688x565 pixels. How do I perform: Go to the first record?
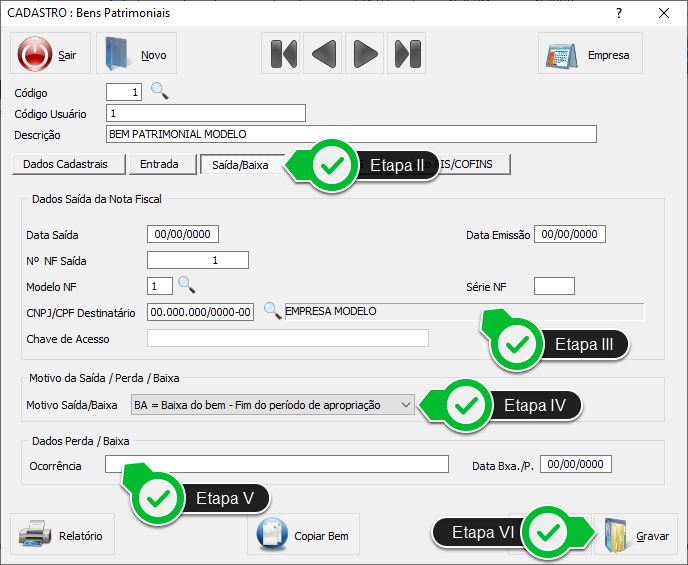(x=284, y=54)
